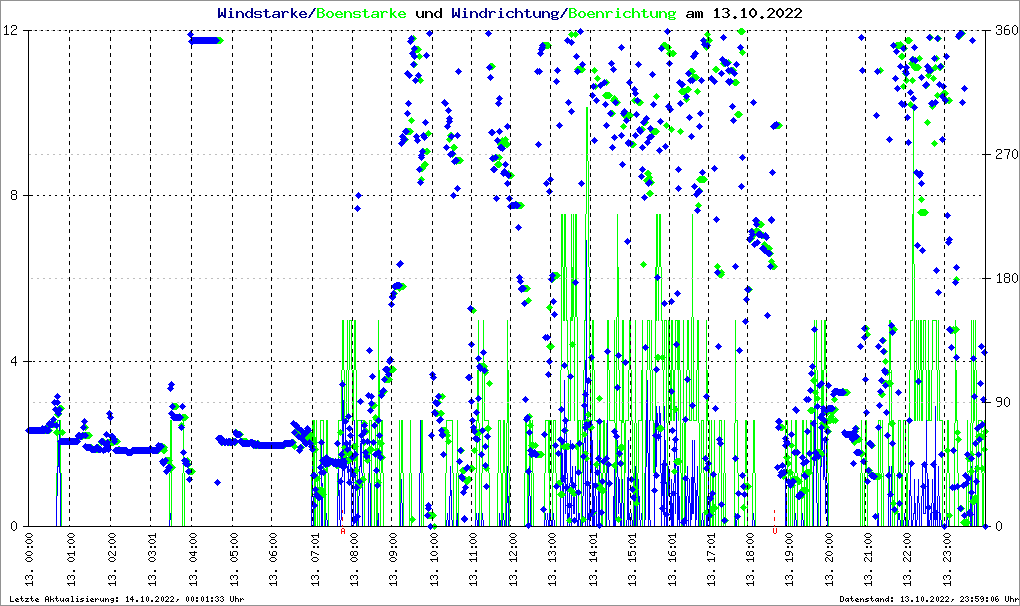Click the time label '13. 21:00'
This screenshot has height=606, width=1020.
(868, 559)
